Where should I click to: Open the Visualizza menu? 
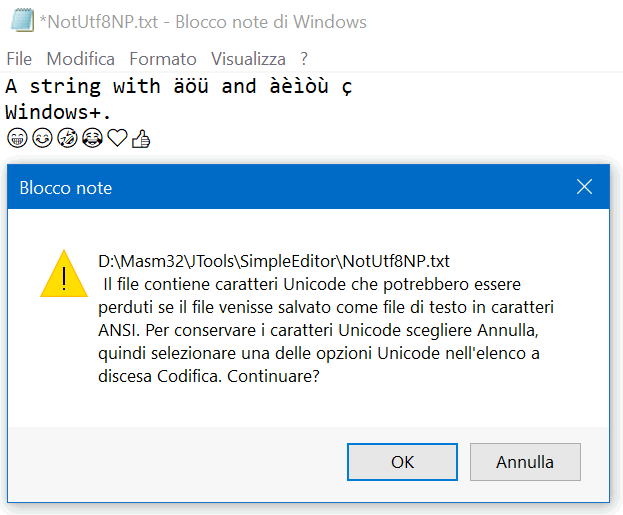point(248,59)
